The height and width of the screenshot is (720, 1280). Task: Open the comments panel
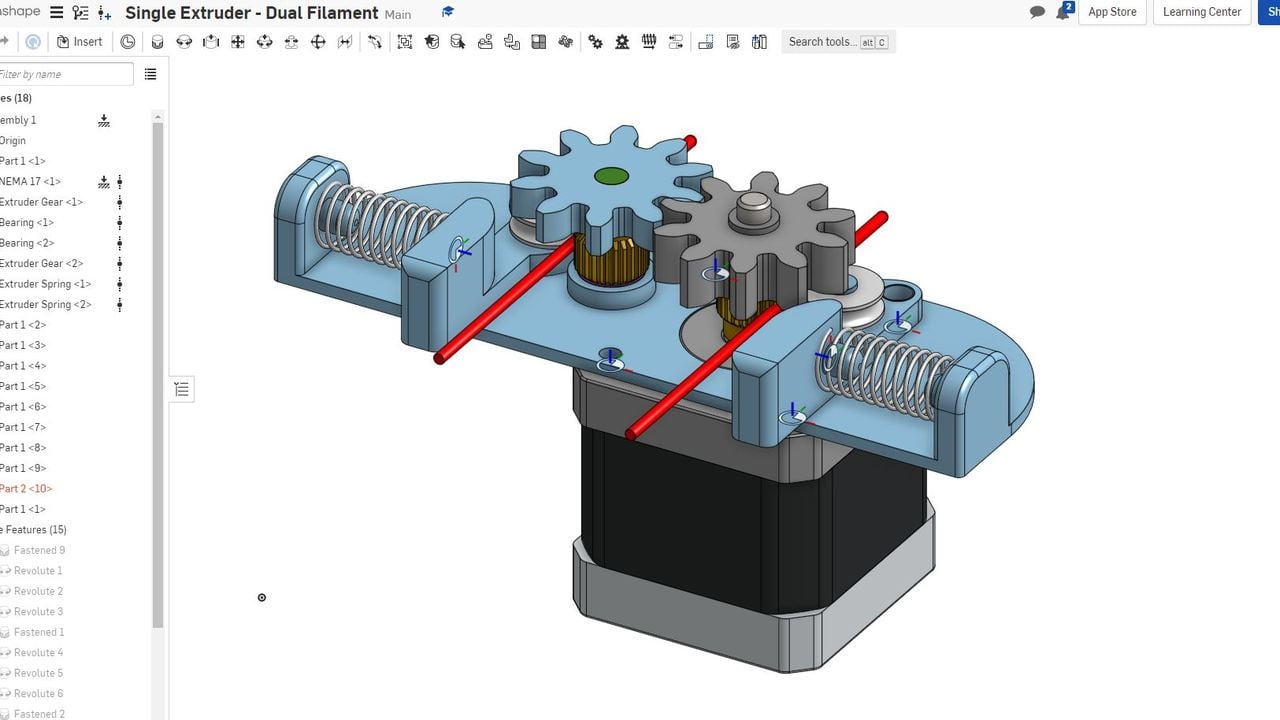tap(1036, 11)
